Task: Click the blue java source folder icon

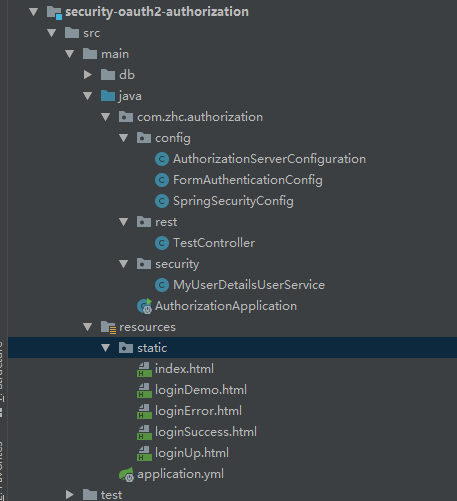Action: click(x=108, y=96)
